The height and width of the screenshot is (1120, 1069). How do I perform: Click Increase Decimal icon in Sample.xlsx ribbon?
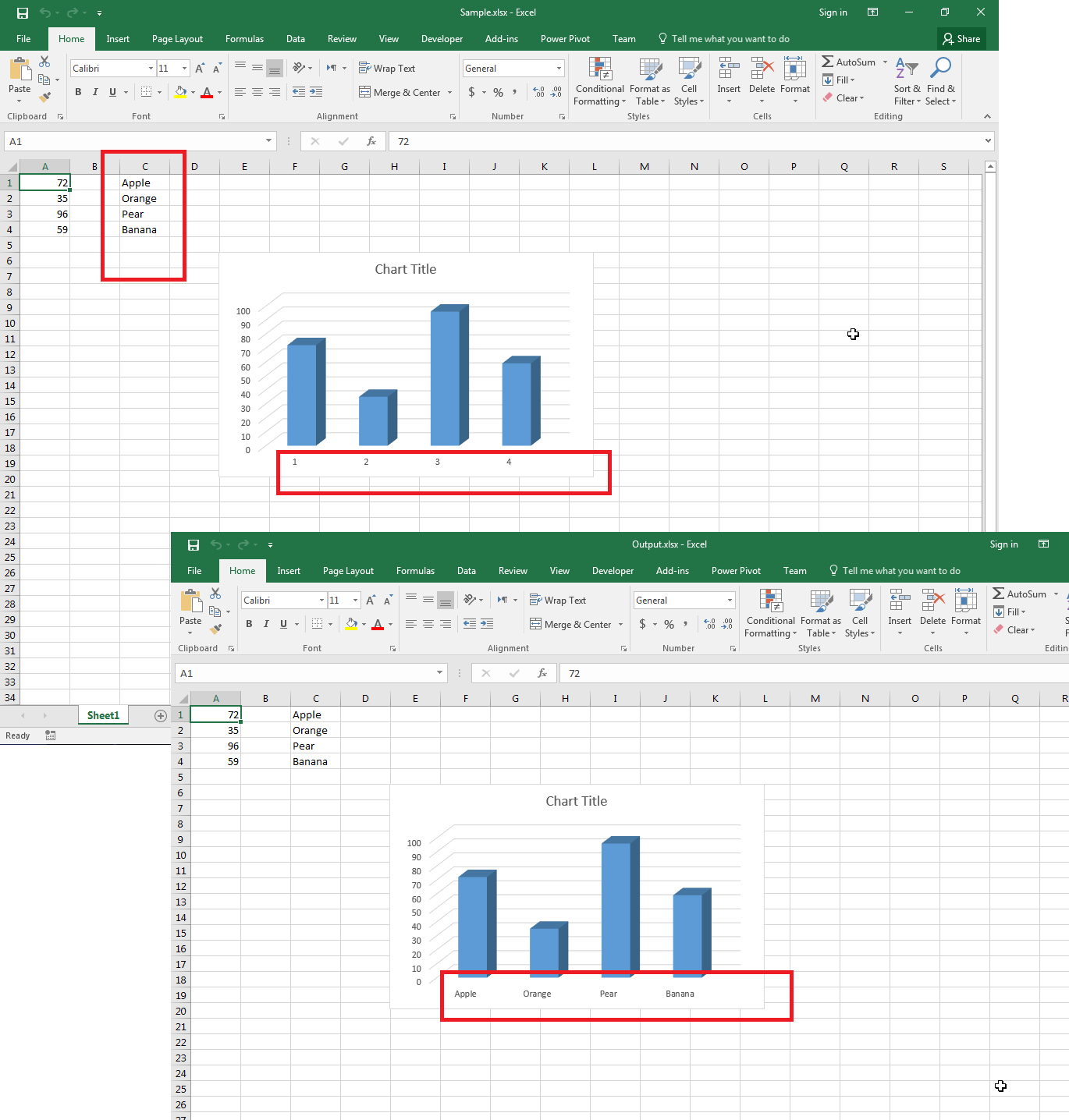pyautogui.click(x=538, y=92)
